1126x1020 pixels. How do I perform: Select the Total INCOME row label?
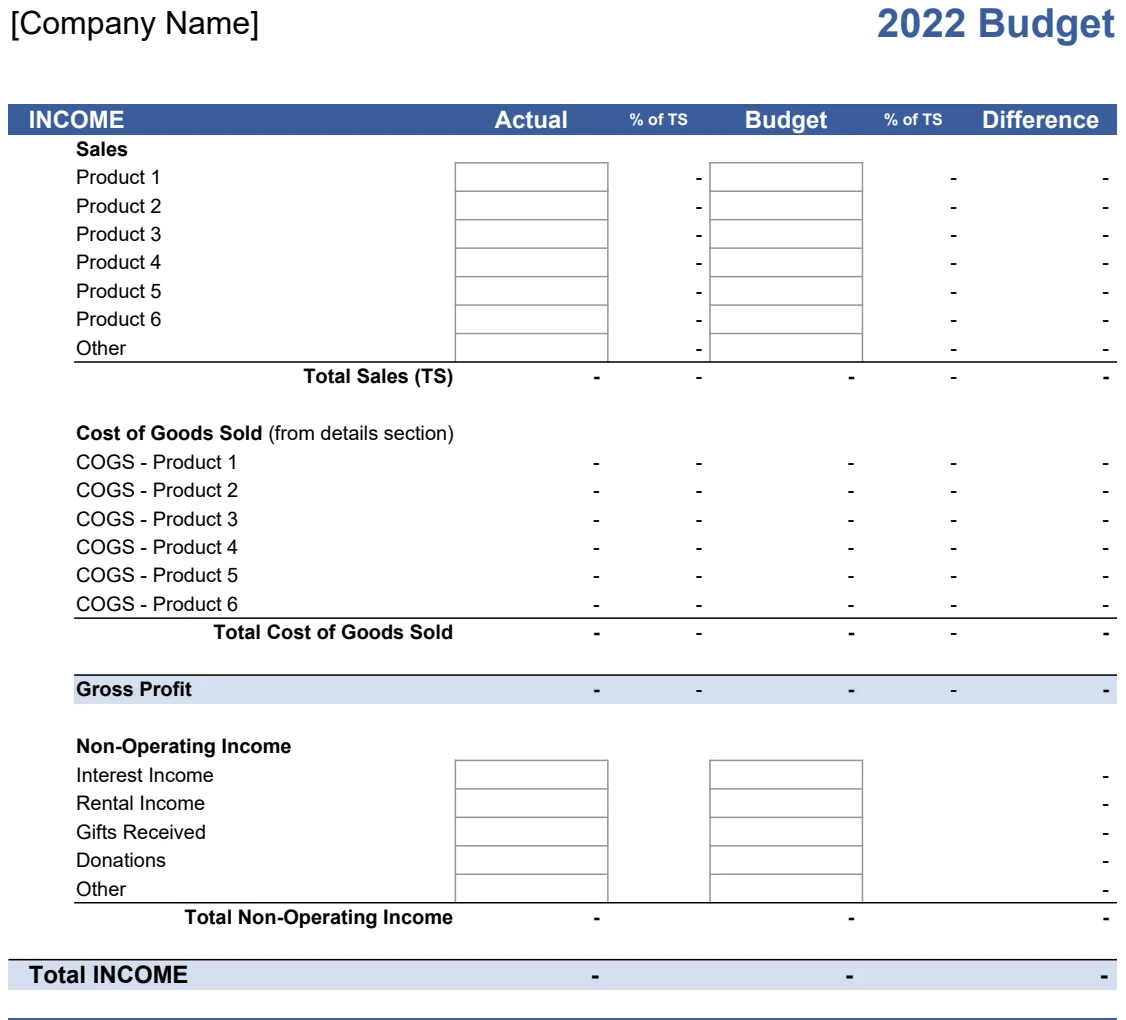point(108,975)
